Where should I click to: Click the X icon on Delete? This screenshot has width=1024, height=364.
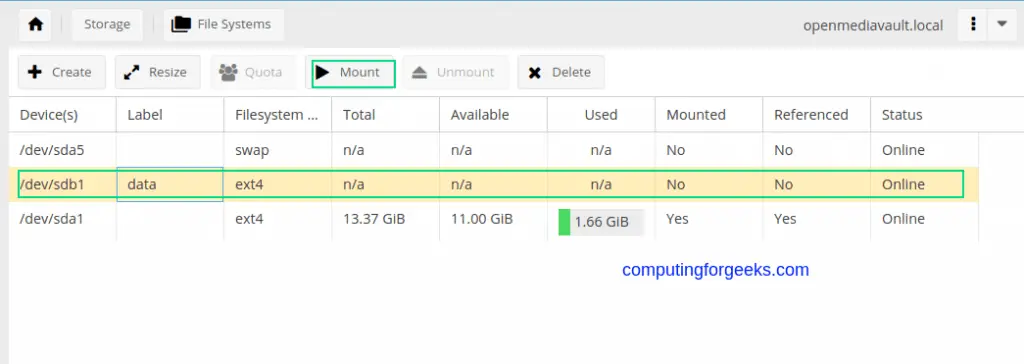tap(535, 73)
